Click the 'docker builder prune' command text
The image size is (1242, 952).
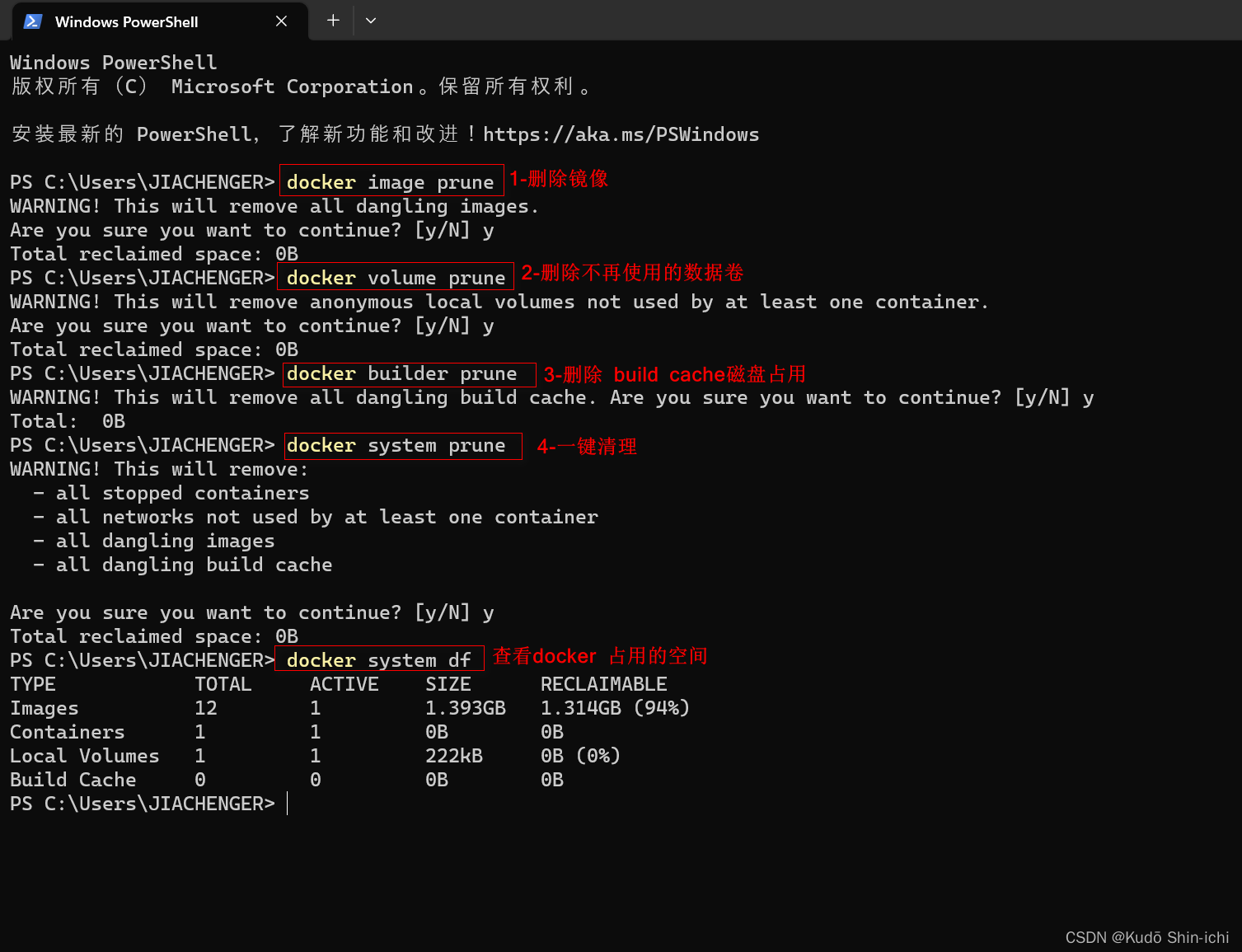tap(401, 373)
